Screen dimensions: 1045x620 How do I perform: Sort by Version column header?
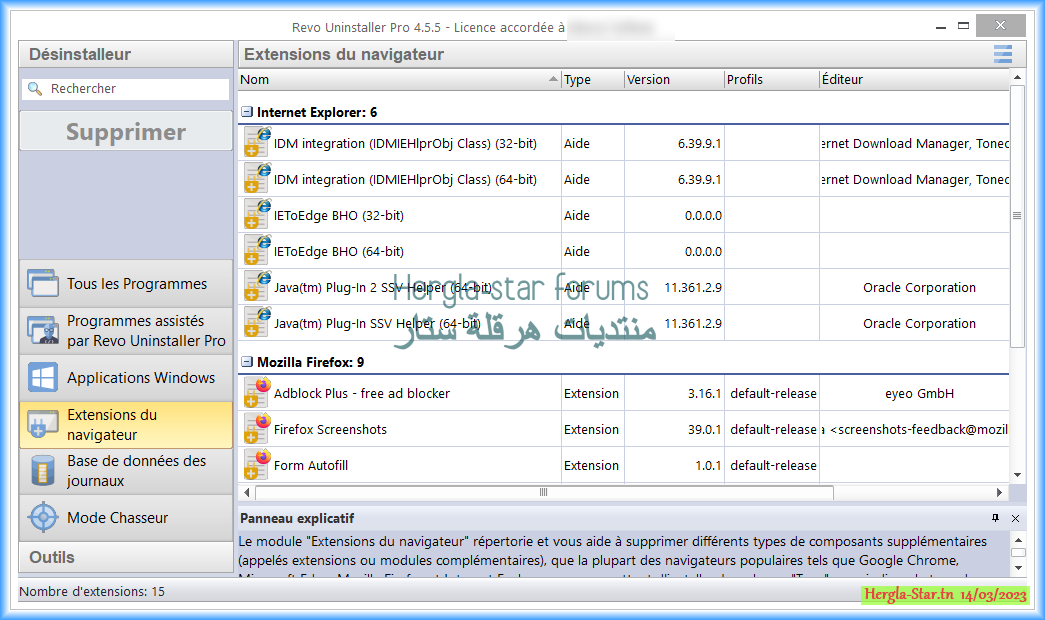point(674,79)
